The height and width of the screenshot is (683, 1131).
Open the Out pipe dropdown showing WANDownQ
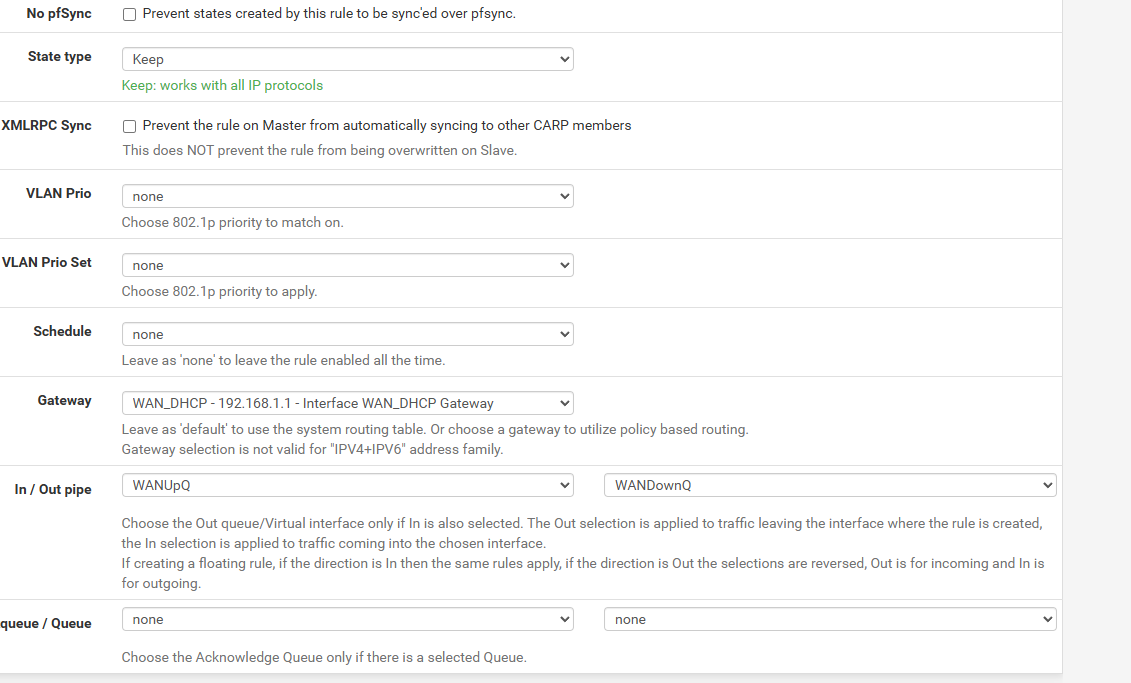coord(829,485)
